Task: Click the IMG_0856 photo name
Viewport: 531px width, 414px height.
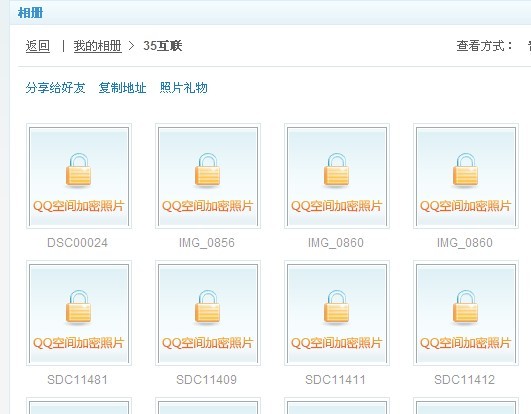Action: point(207,243)
